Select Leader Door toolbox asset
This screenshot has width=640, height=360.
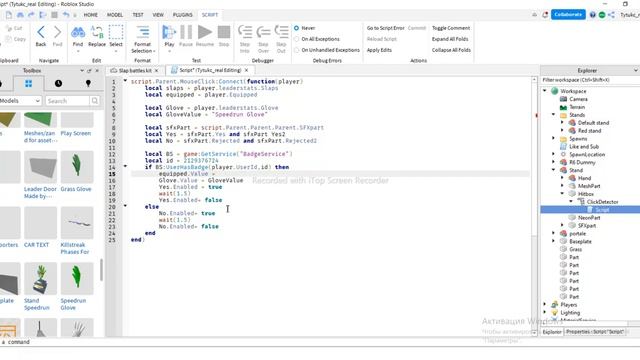click(x=40, y=175)
